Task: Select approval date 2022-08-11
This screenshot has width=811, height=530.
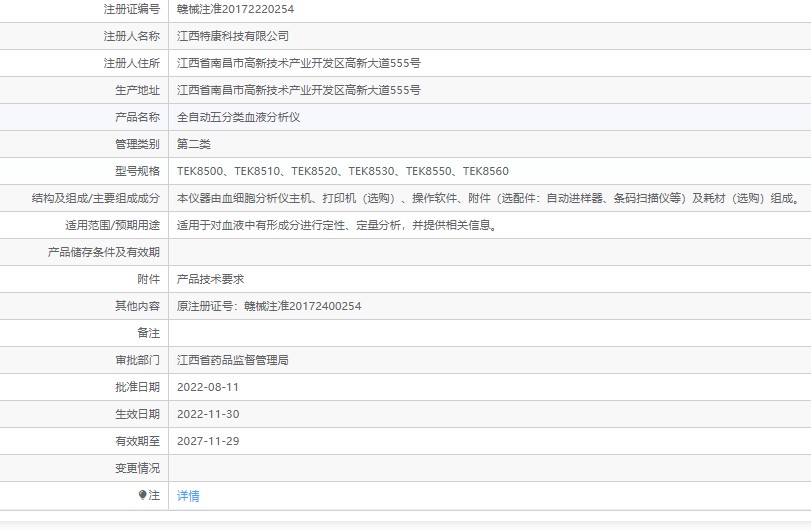Action: 208,387
